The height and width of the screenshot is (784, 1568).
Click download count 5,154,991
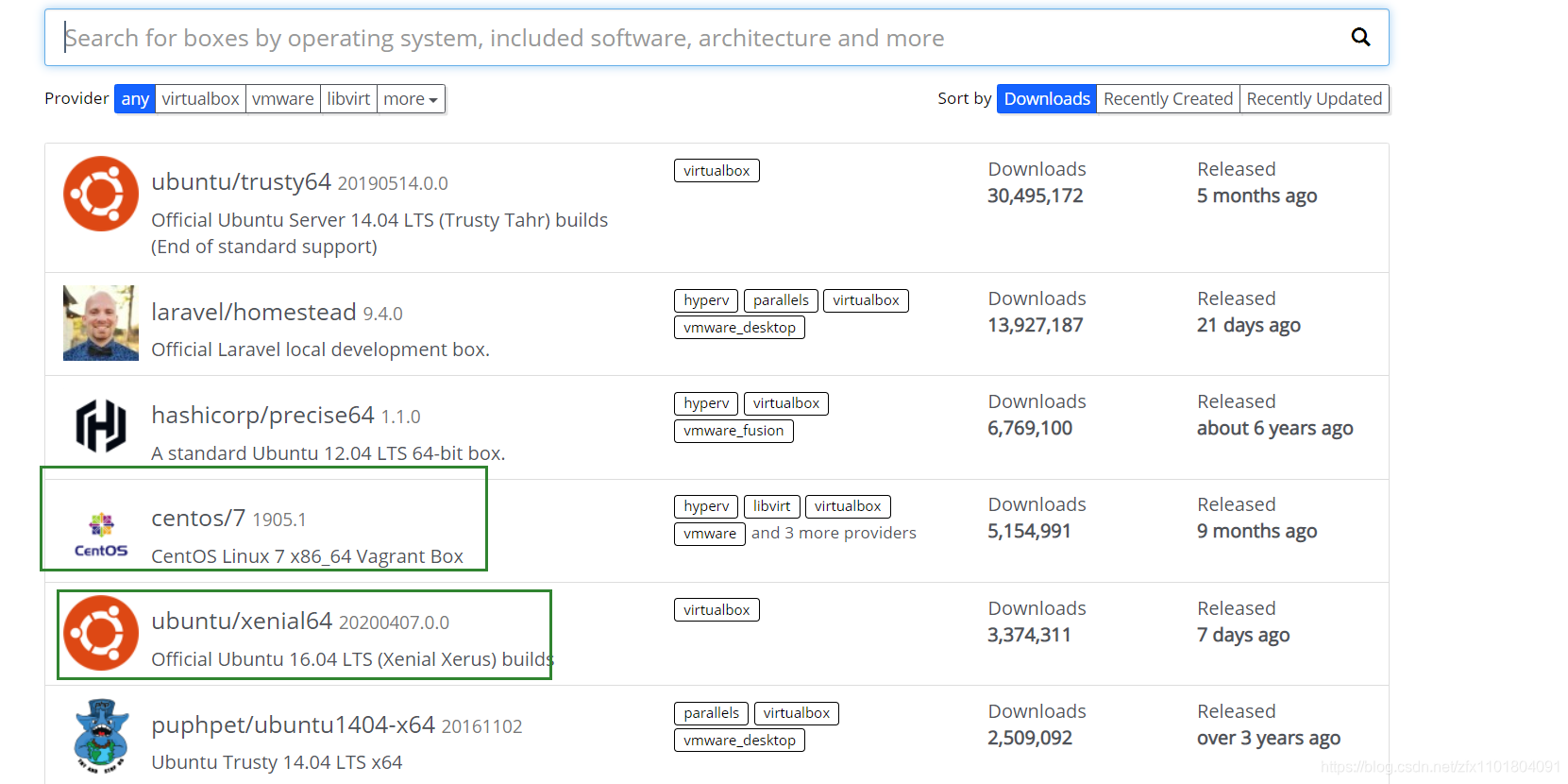pyautogui.click(x=1029, y=531)
